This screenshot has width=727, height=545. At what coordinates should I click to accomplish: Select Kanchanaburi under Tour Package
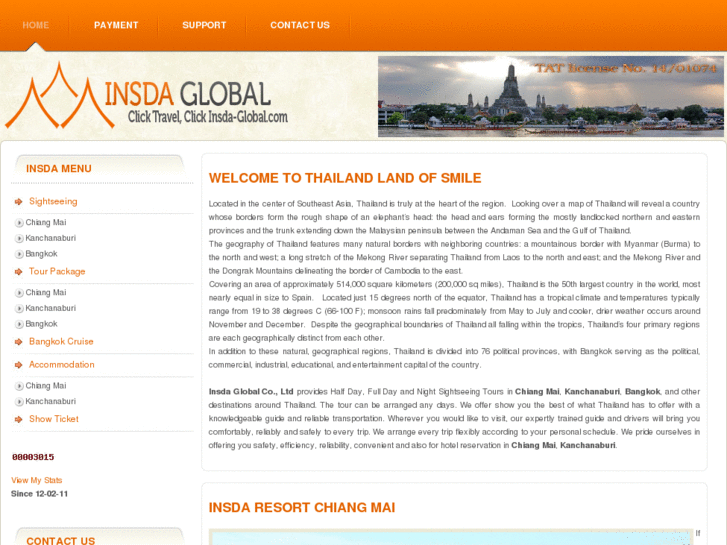pos(51,308)
